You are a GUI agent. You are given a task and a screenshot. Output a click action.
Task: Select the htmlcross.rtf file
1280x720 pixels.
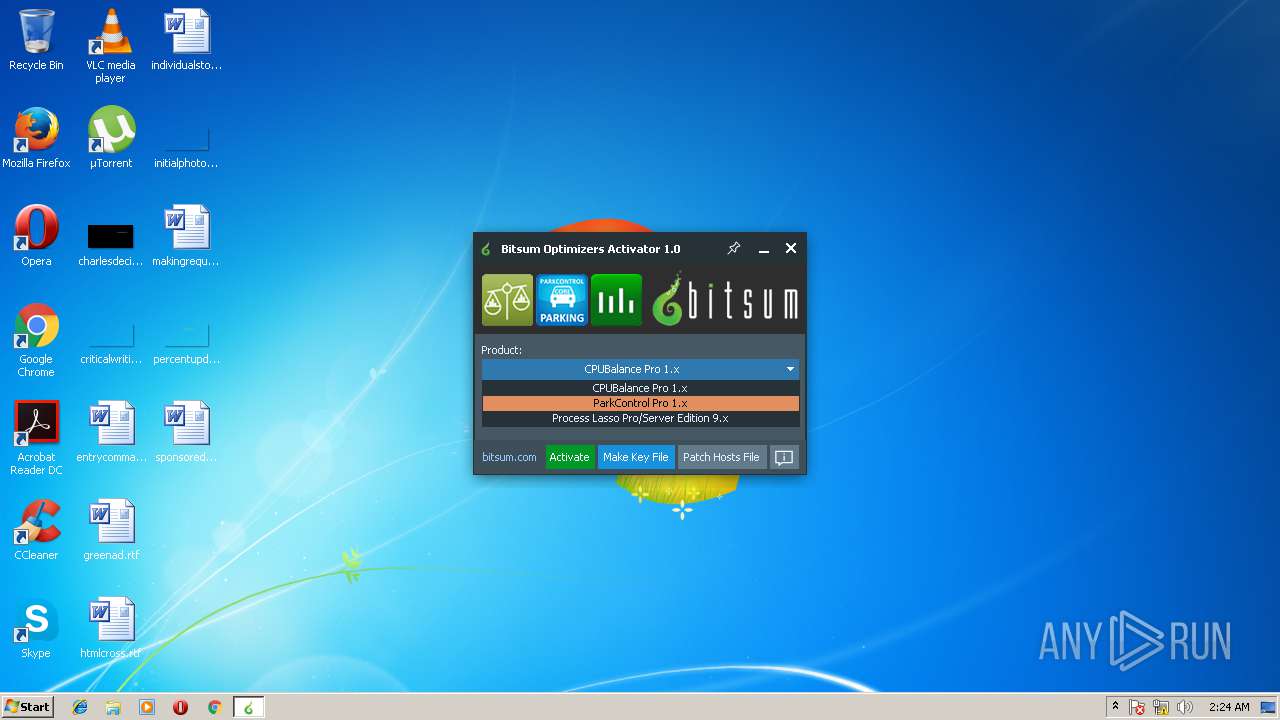coord(110,628)
